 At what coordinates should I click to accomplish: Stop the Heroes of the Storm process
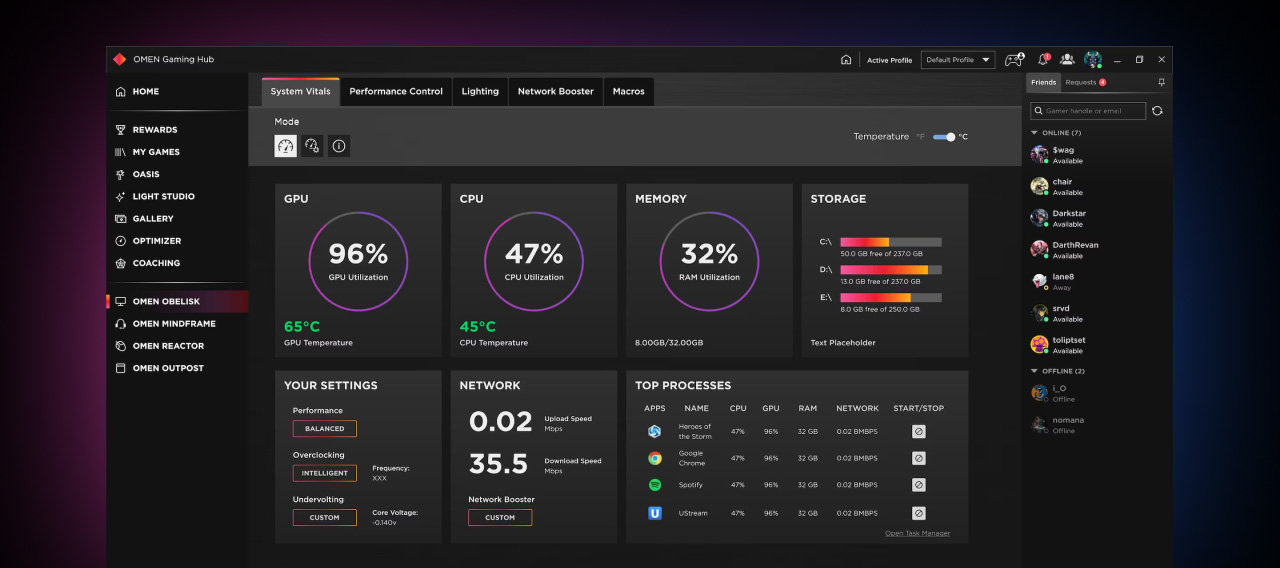coord(918,431)
